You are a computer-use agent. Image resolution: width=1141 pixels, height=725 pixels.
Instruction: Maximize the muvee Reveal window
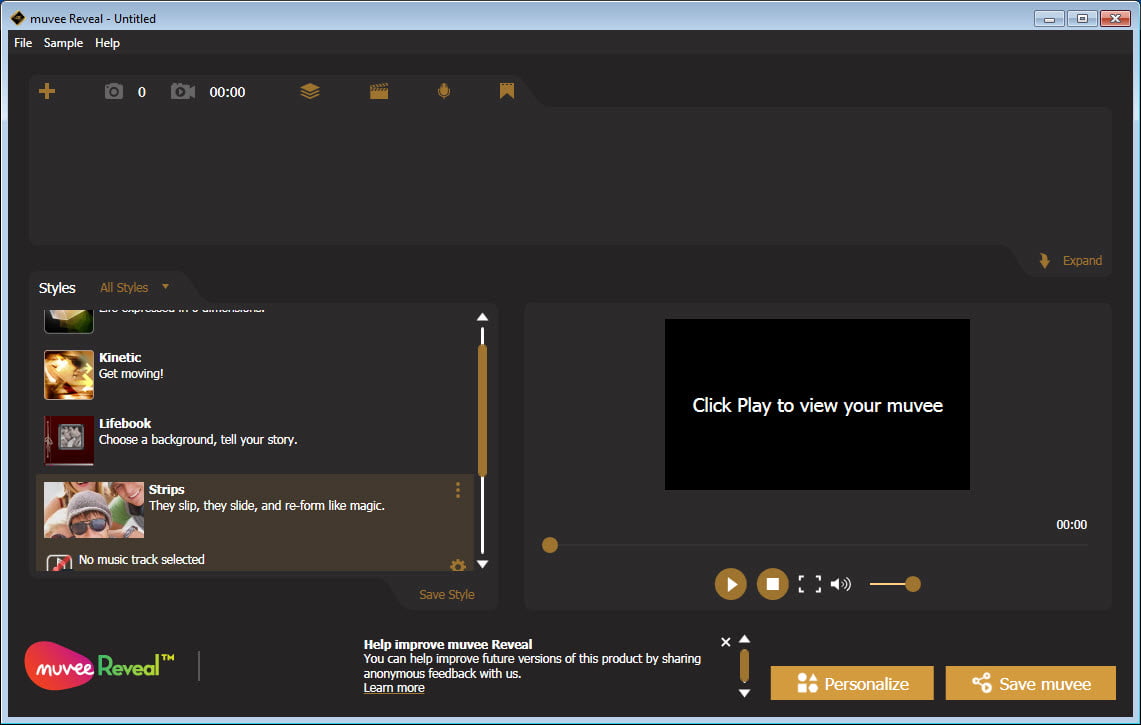click(1082, 19)
